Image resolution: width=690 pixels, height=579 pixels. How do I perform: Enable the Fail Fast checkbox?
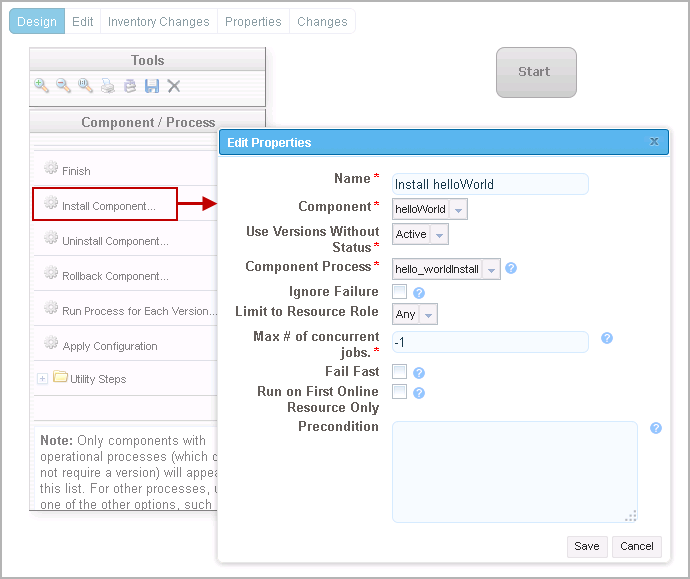pyautogui.click(x=400, y=372)
